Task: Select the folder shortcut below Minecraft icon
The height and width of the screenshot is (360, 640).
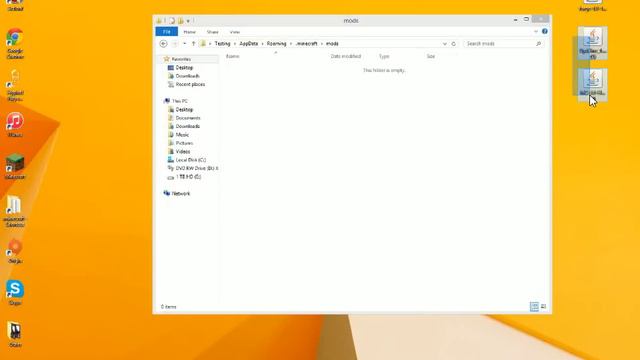Action: [15, 211]
